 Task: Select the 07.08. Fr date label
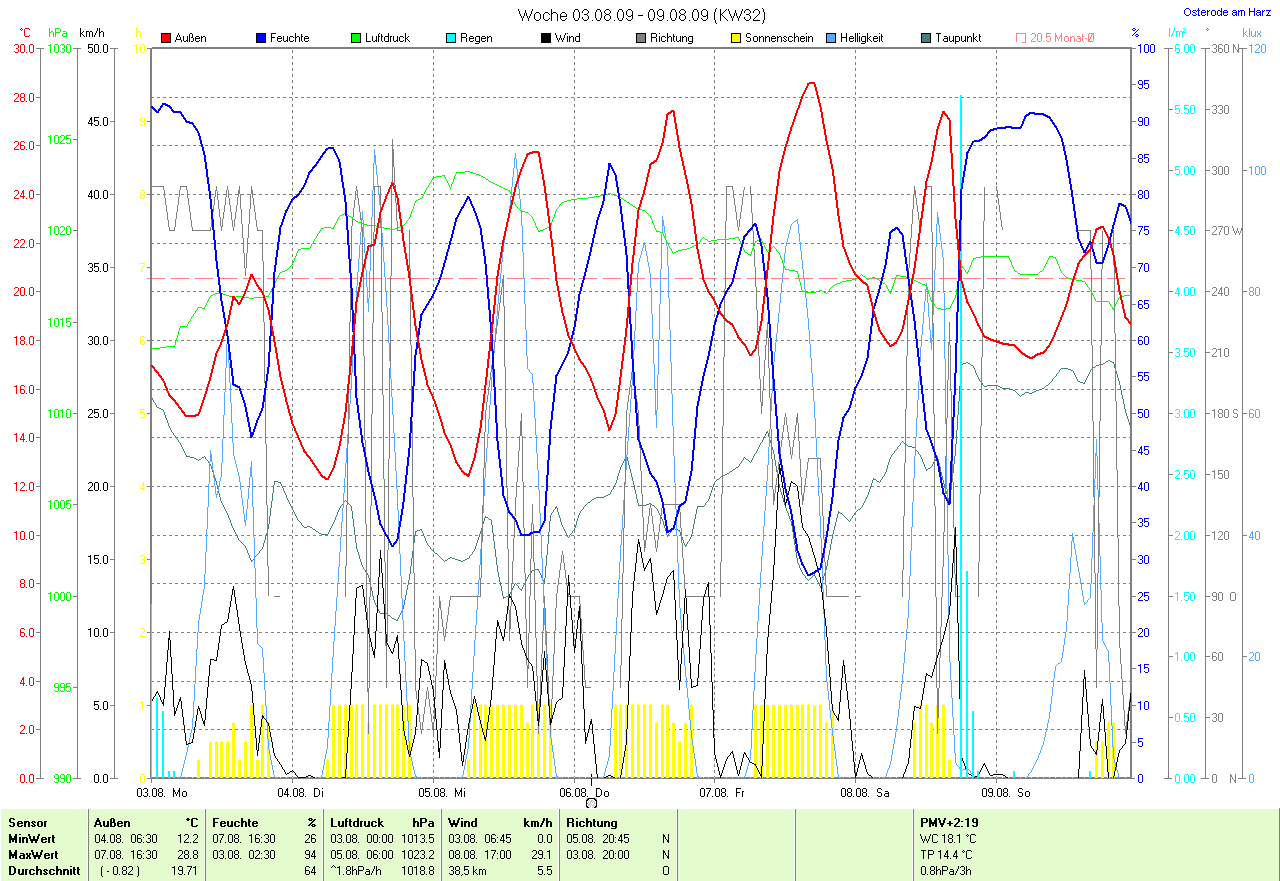(722, 792)
